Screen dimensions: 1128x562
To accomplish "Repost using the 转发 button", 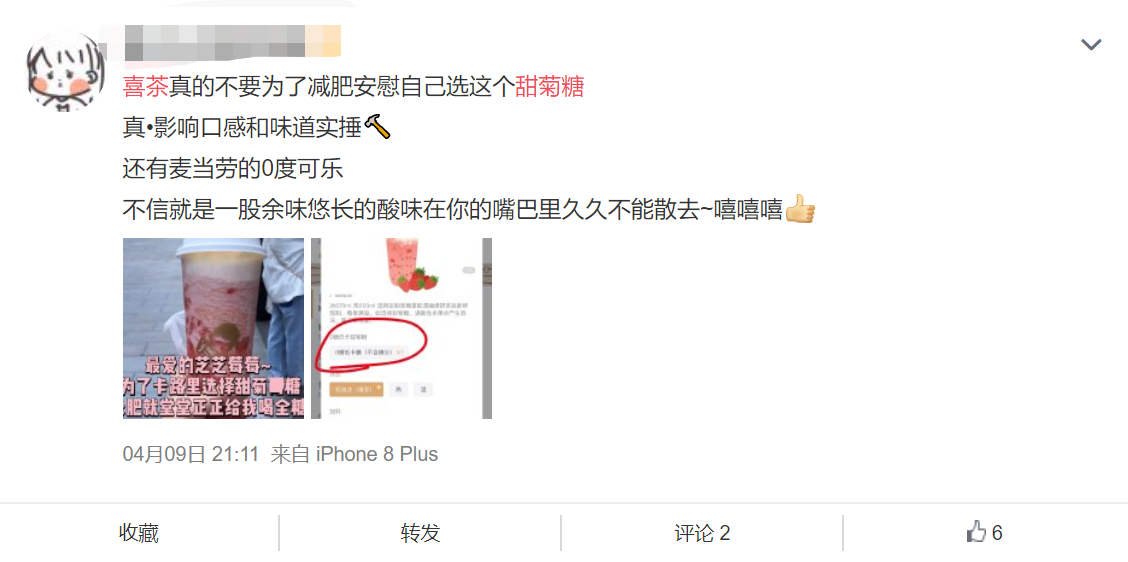I will pyautogui.click(x=421, y=533).
